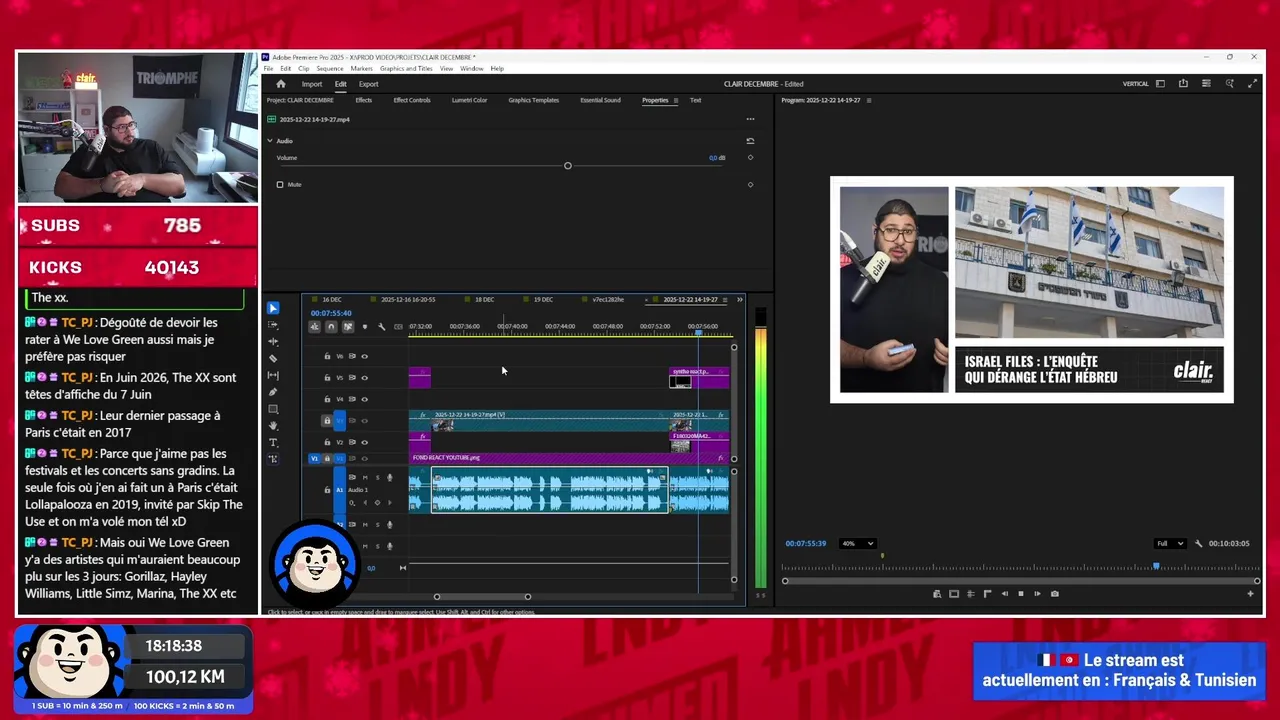
Task: Open Graphics and Titles menu
Action: point(406,69)
